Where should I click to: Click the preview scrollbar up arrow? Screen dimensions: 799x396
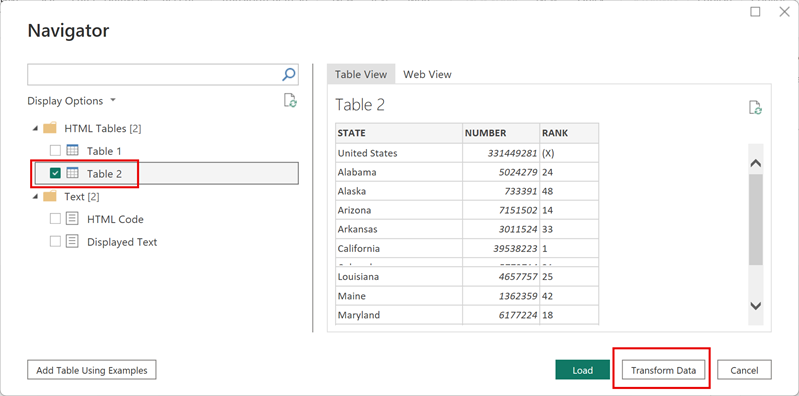tap(756, 164)
